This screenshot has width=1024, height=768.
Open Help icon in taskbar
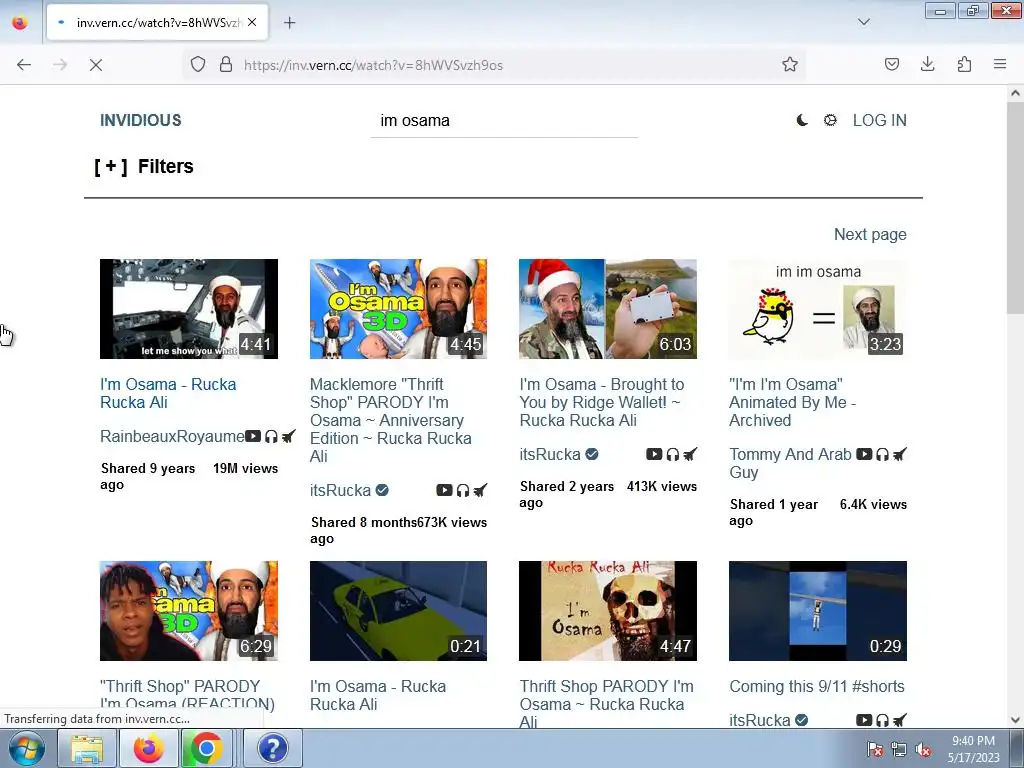click(x=272, y=748)
